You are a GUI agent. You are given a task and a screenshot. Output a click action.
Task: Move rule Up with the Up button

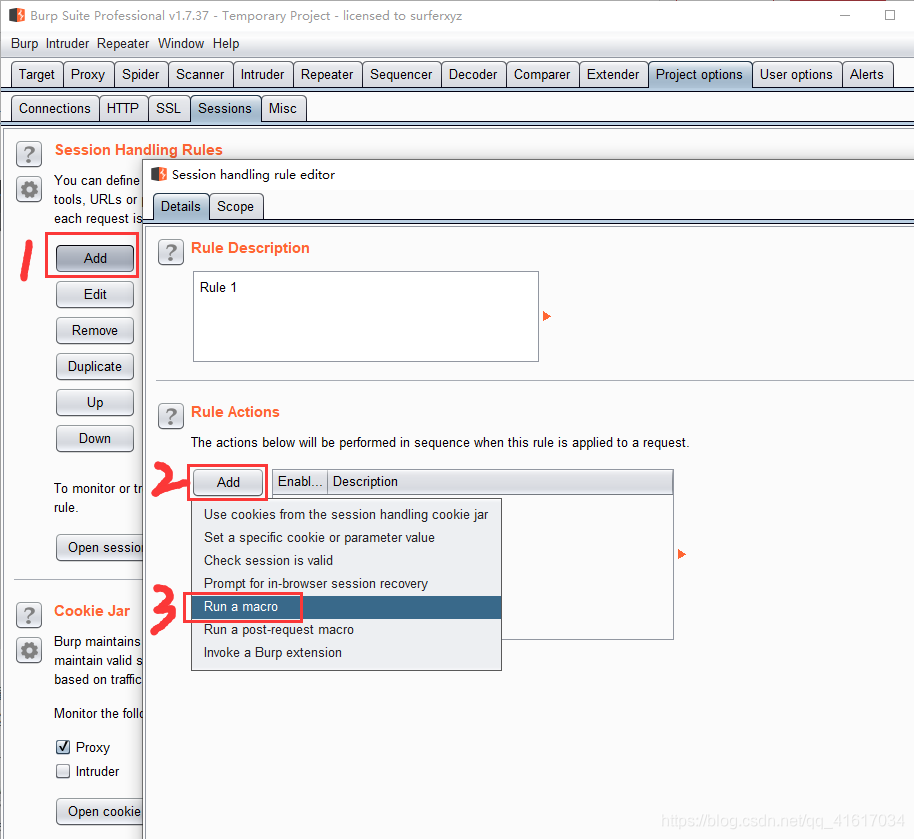tap(95, 402)
